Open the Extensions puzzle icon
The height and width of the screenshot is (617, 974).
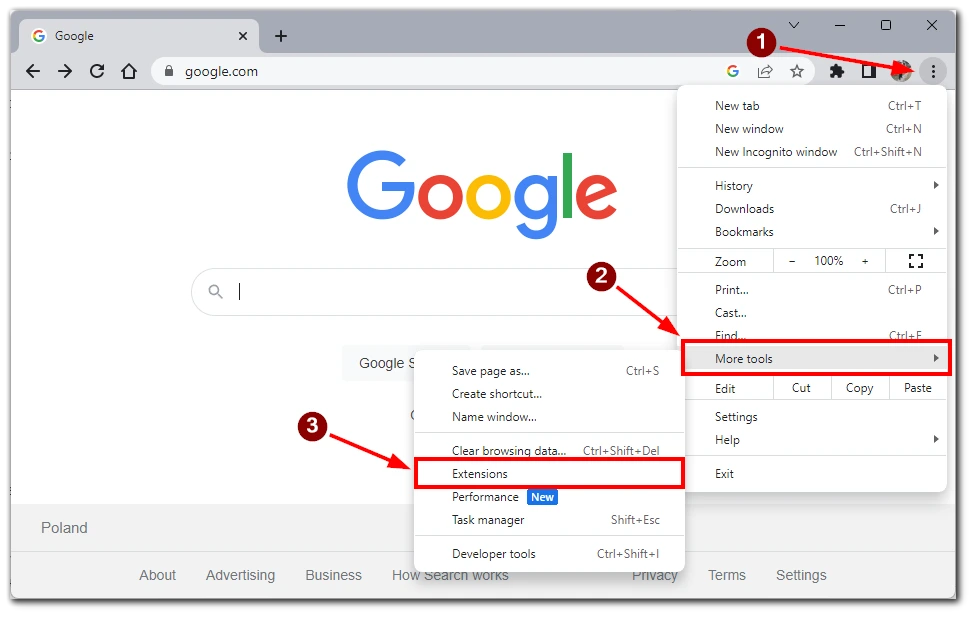click(x=837, y=71)
